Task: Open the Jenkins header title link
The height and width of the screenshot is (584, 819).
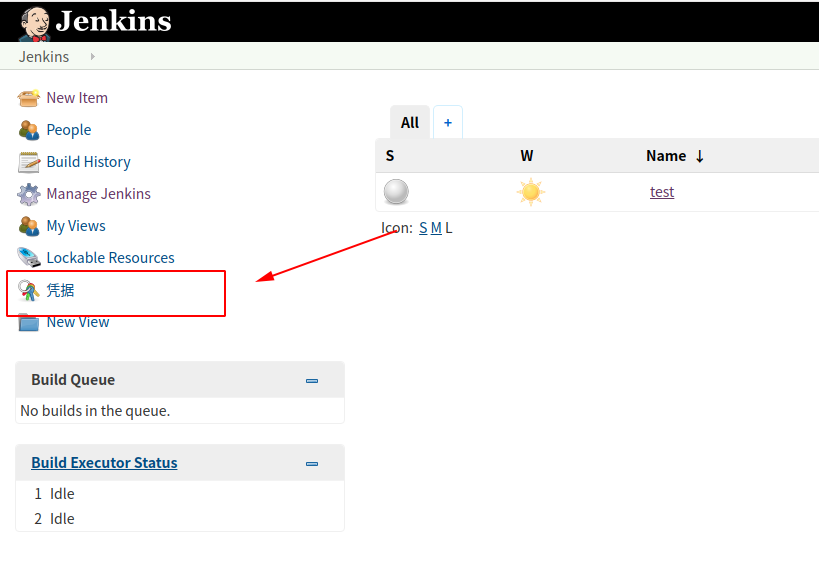Action: point(113,21)
